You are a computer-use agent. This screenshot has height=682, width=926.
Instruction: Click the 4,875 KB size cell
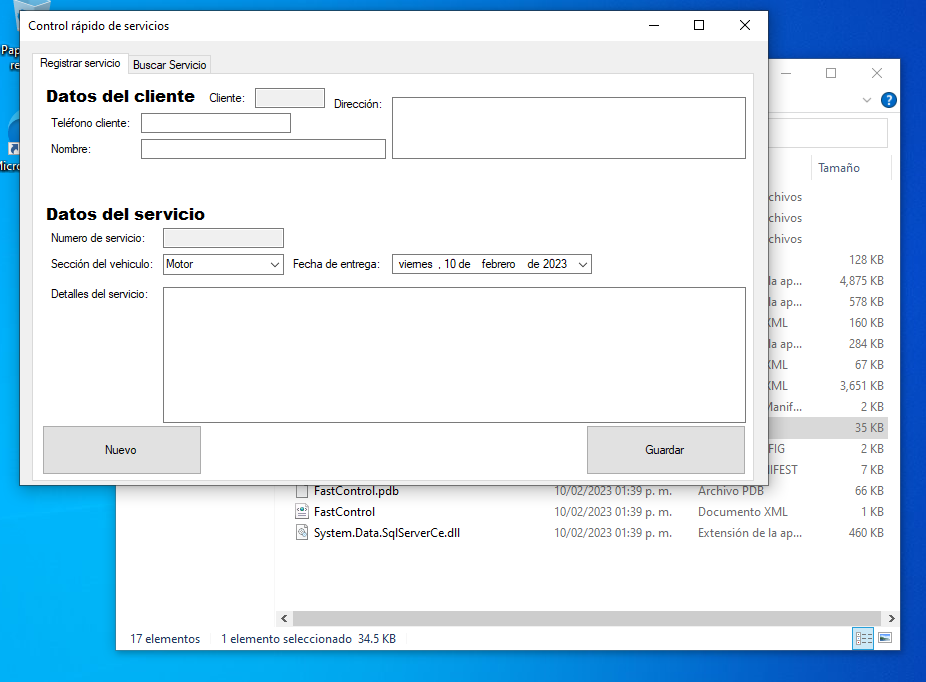[862, 281]
